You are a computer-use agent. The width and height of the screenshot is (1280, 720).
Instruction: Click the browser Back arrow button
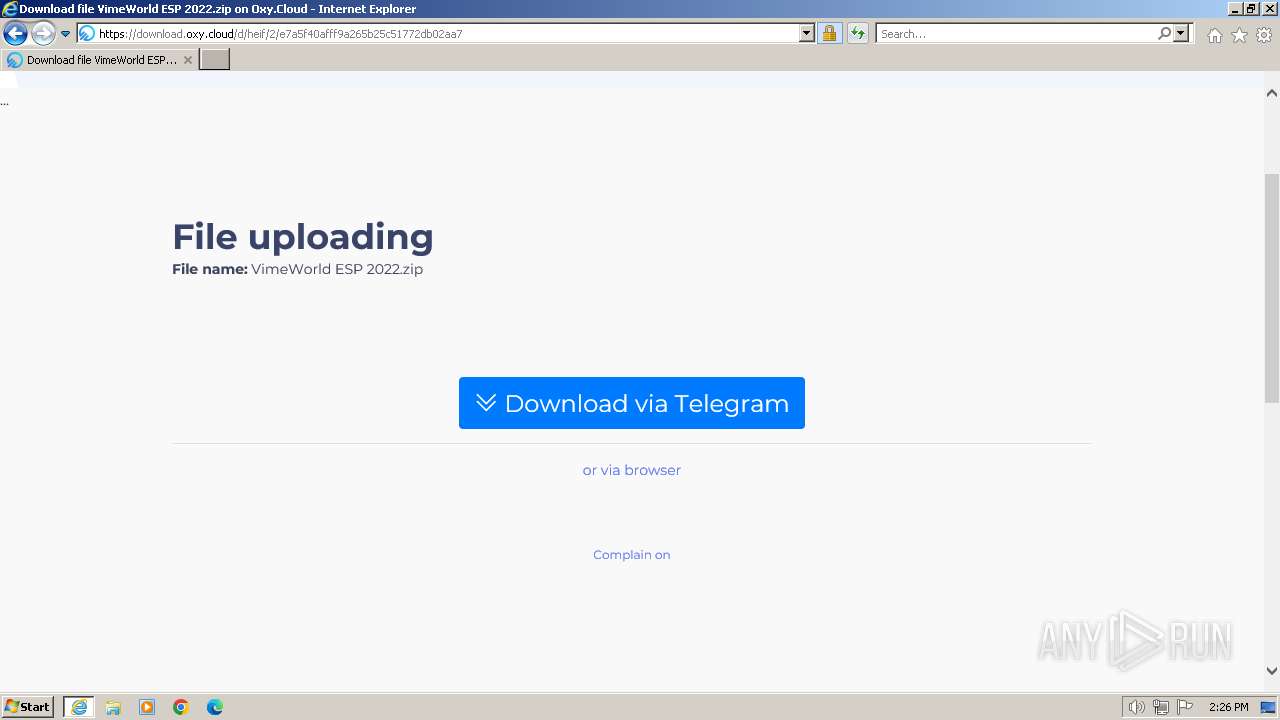[x=15, y=34]
